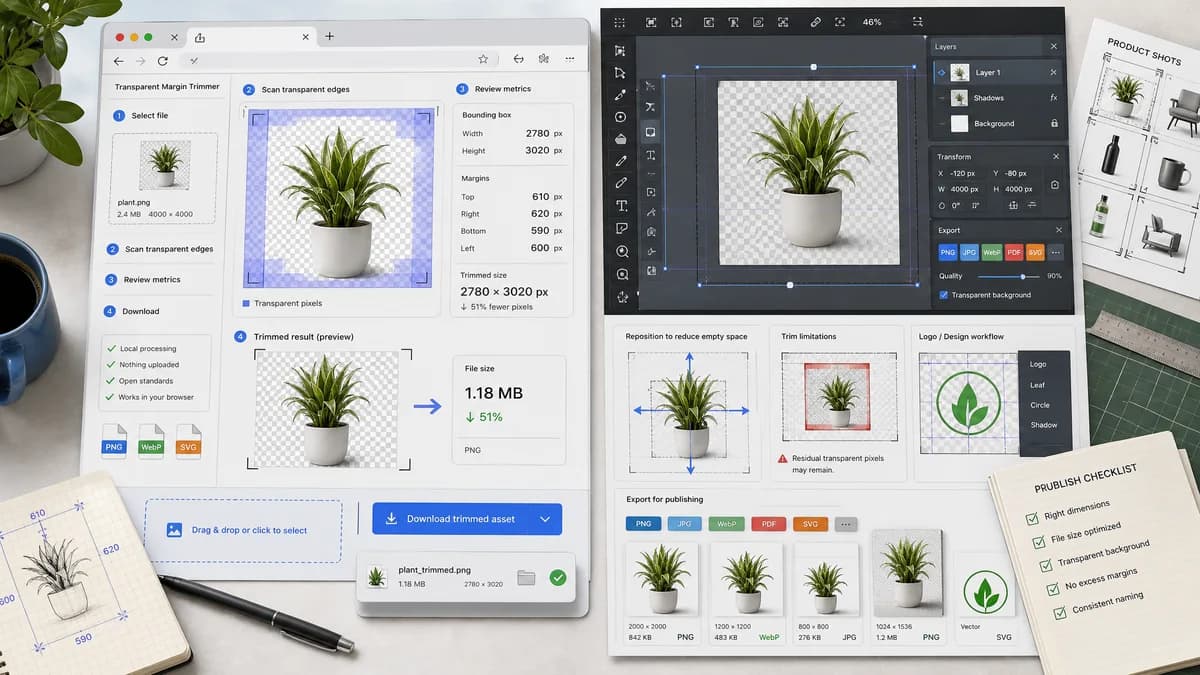1200x675 pixels.
Task: Select the 2000 × 2000 PNG export thumbnail
Action: pyautogui.click(x=662, y=578)
